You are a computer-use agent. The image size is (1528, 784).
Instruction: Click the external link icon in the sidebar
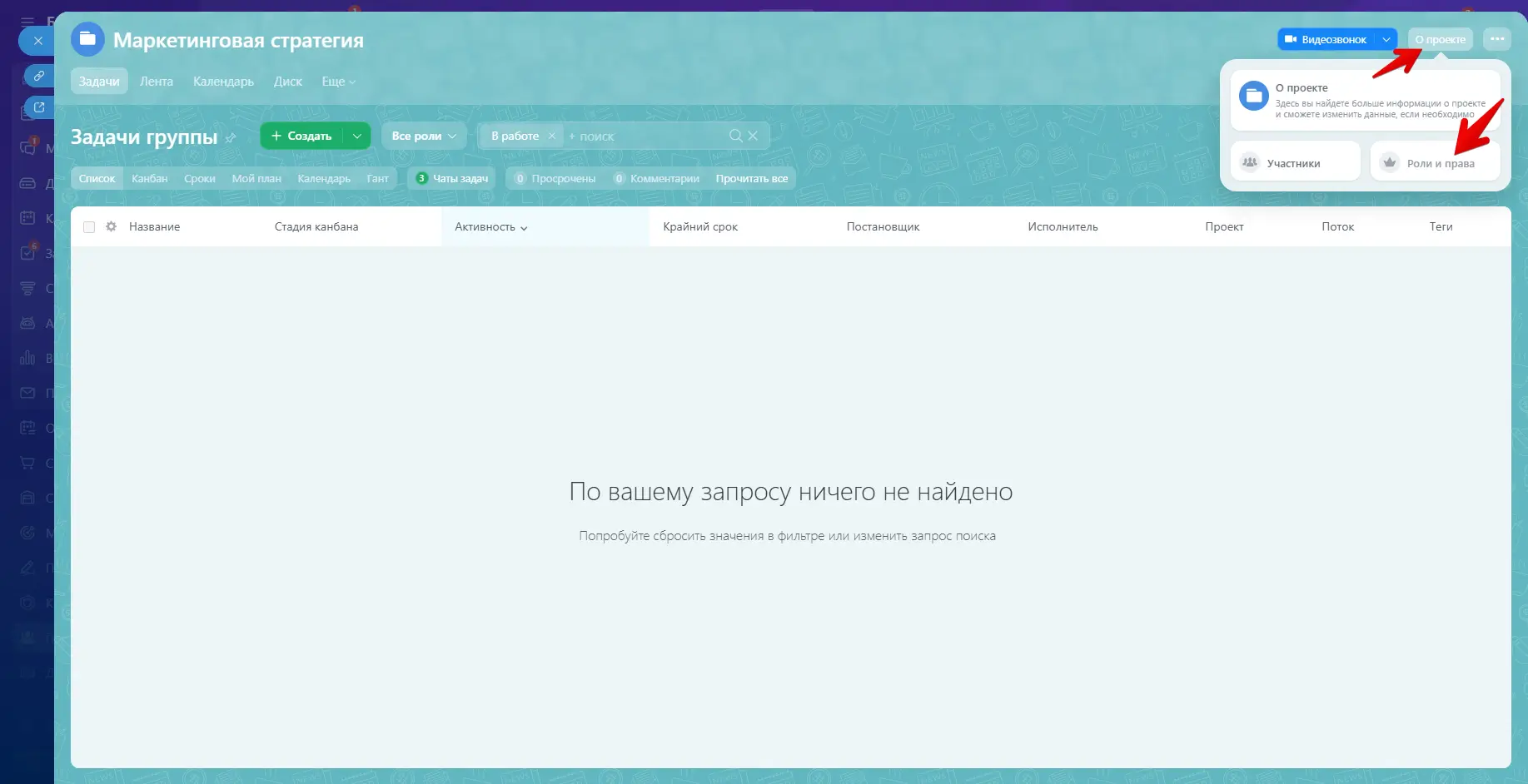tap(37, 107)
